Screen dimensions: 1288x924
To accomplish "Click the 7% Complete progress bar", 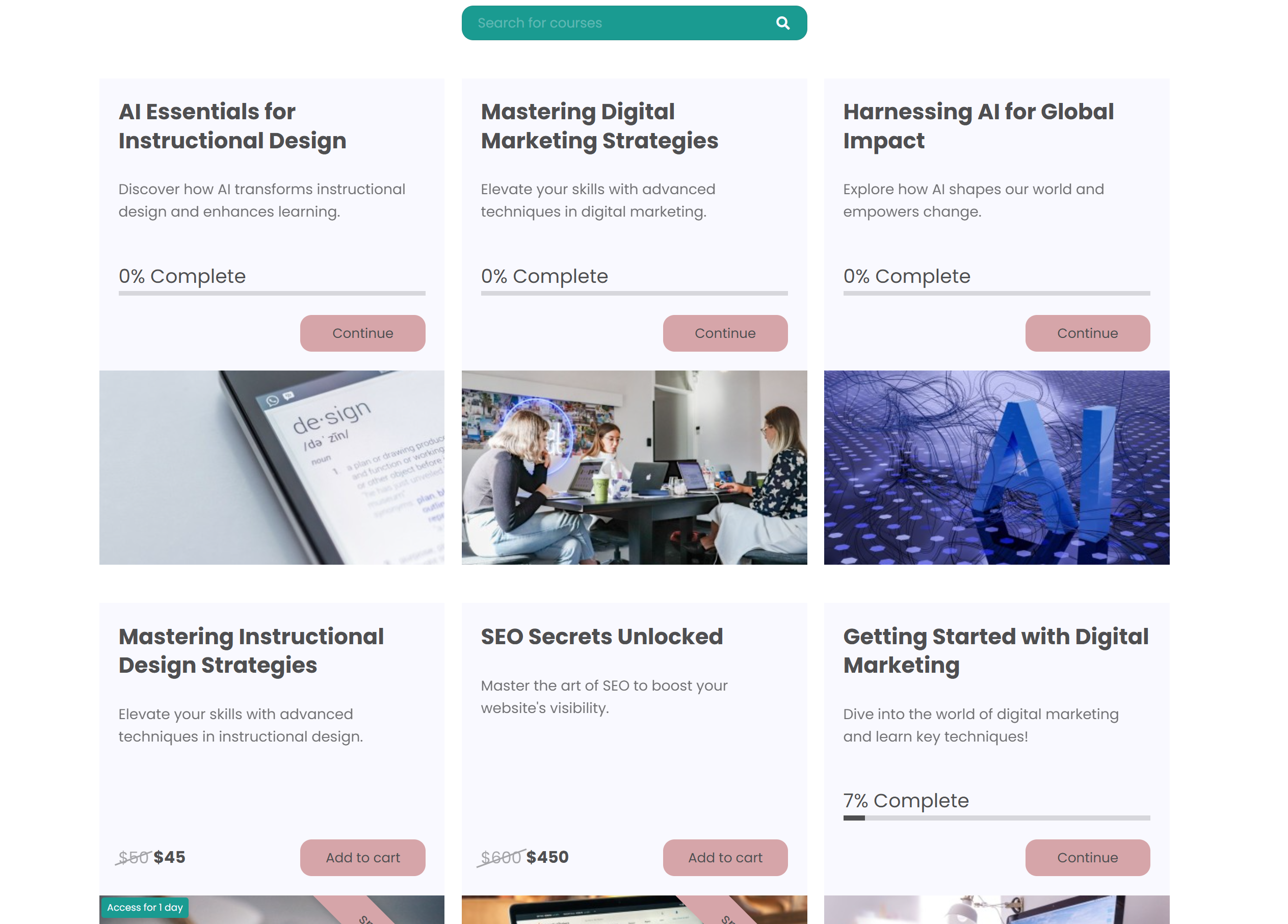I will point(996,818).
